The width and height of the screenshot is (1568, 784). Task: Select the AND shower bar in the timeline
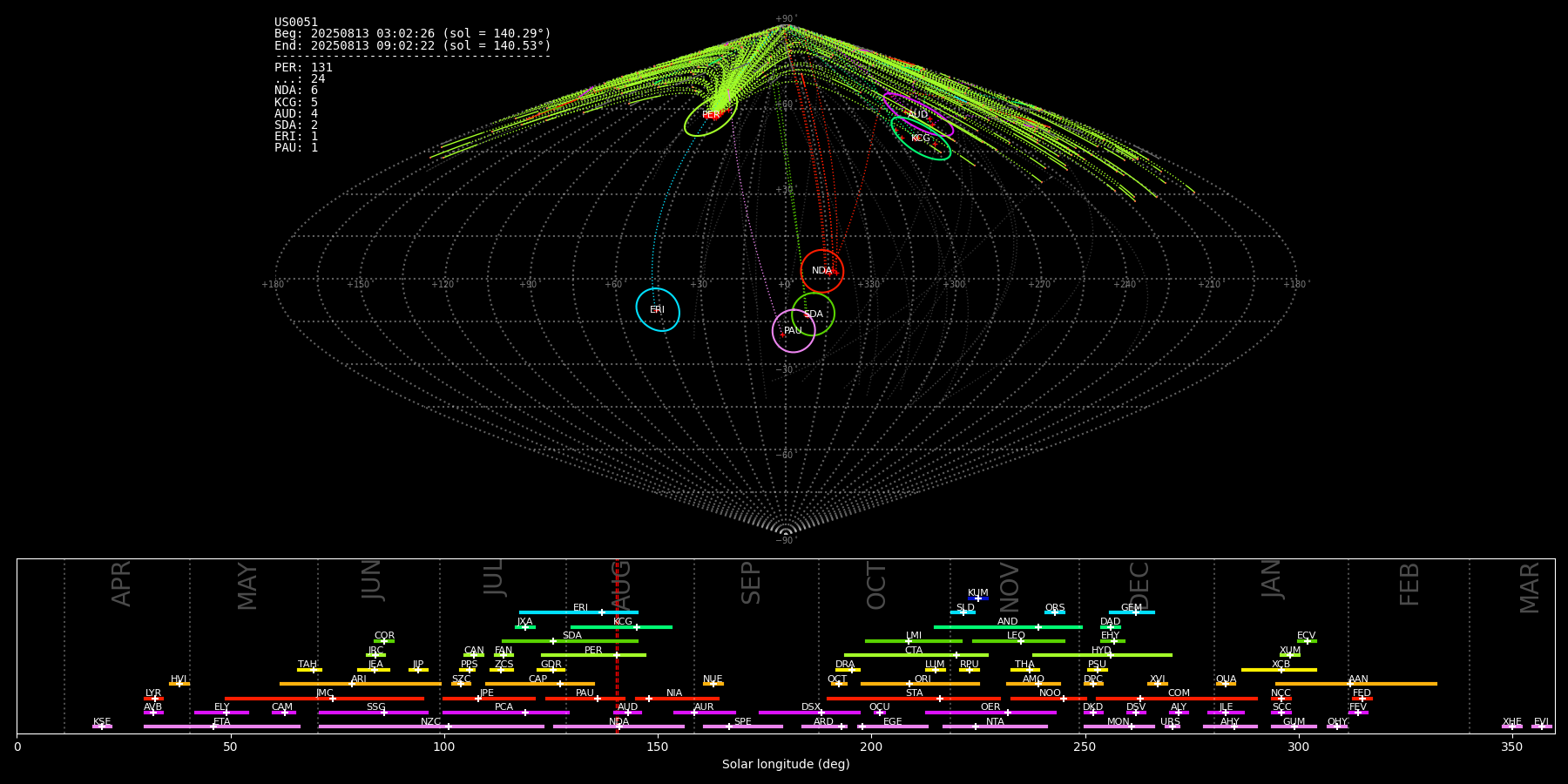tap(1008, 627)
